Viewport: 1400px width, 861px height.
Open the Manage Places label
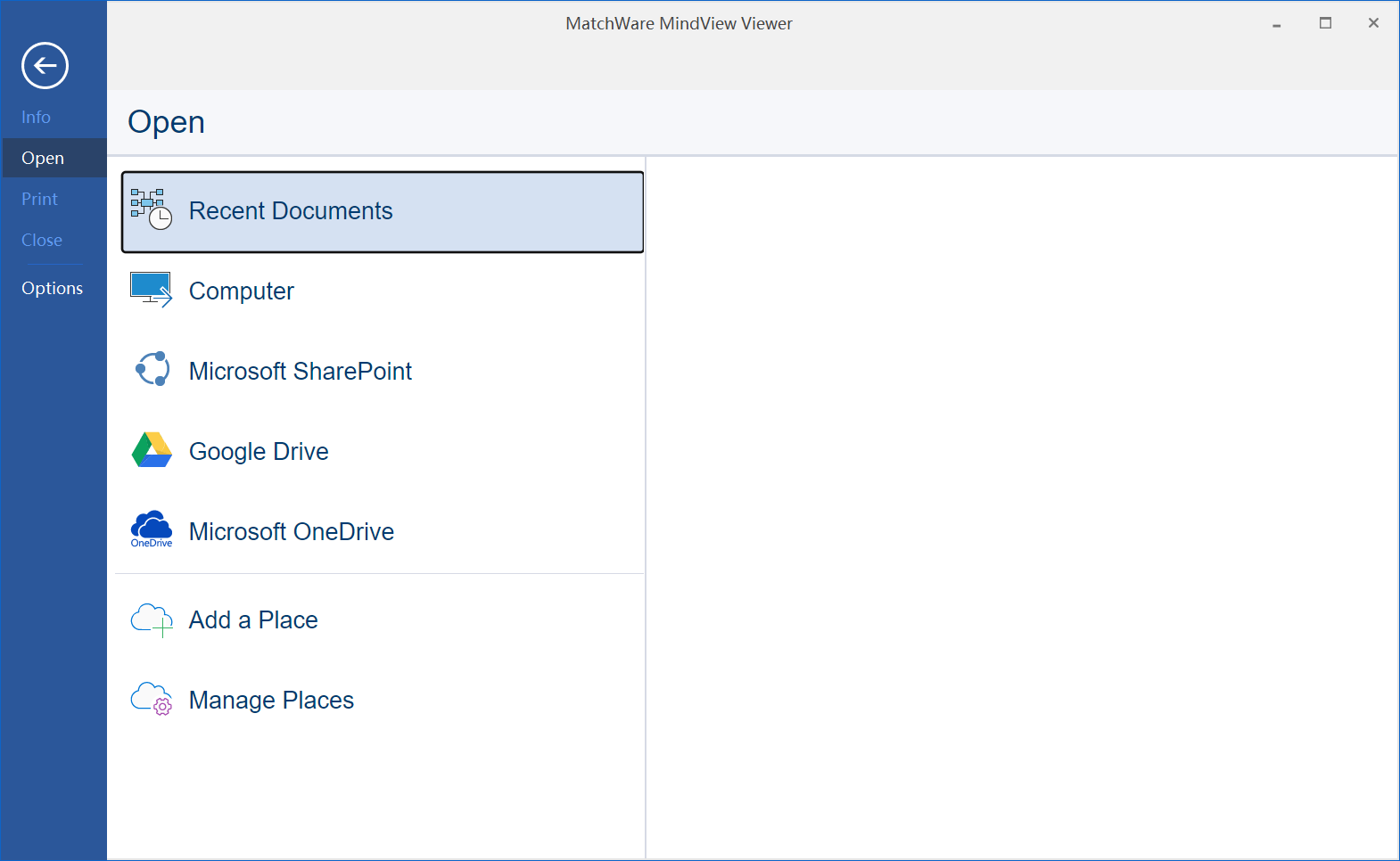click(271, 701)
